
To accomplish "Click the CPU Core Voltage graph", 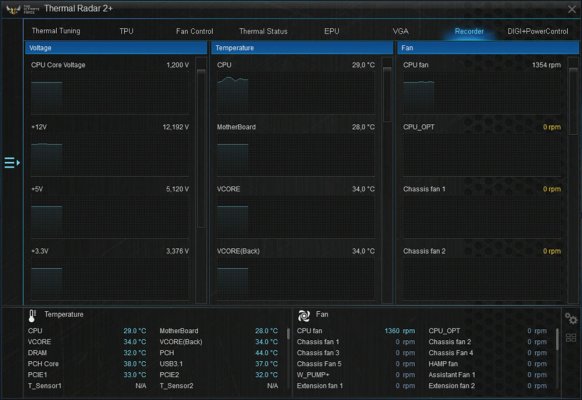I will pos(110,93).
